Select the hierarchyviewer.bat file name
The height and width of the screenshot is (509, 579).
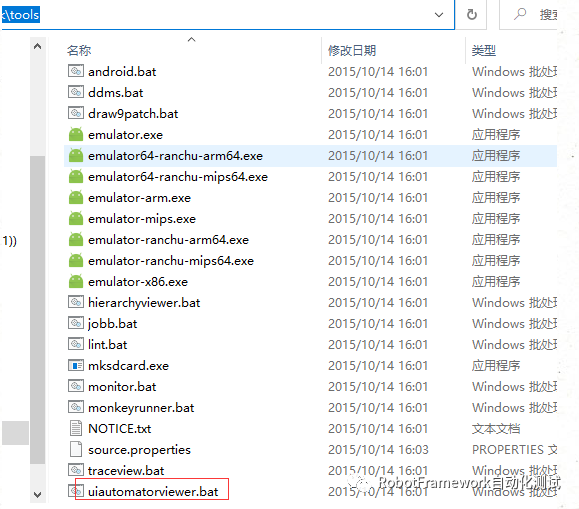pyautogui.click(x=144, y=303)
